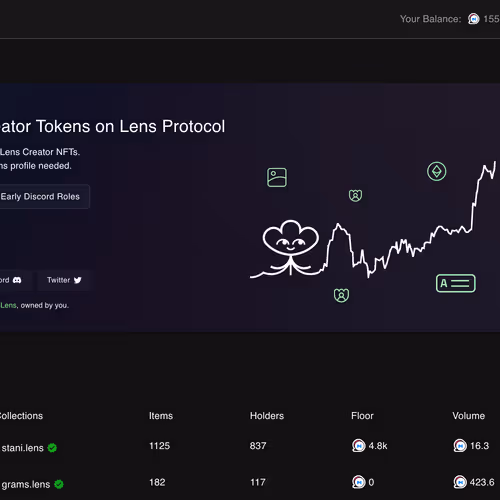Sort by the Holders column header
This screenshot has height=500, width=500.
click(x=267, y=416)
